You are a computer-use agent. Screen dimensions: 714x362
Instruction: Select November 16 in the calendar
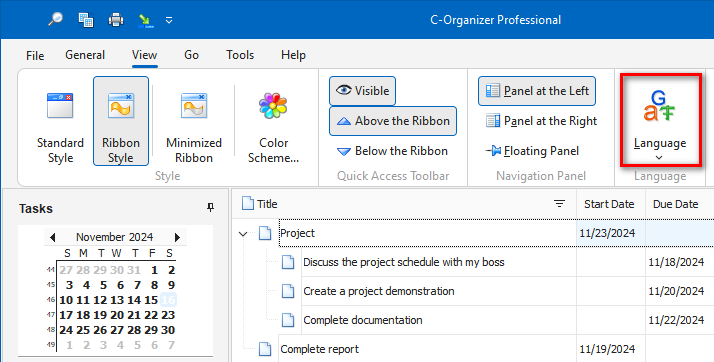tap(168, 300)
